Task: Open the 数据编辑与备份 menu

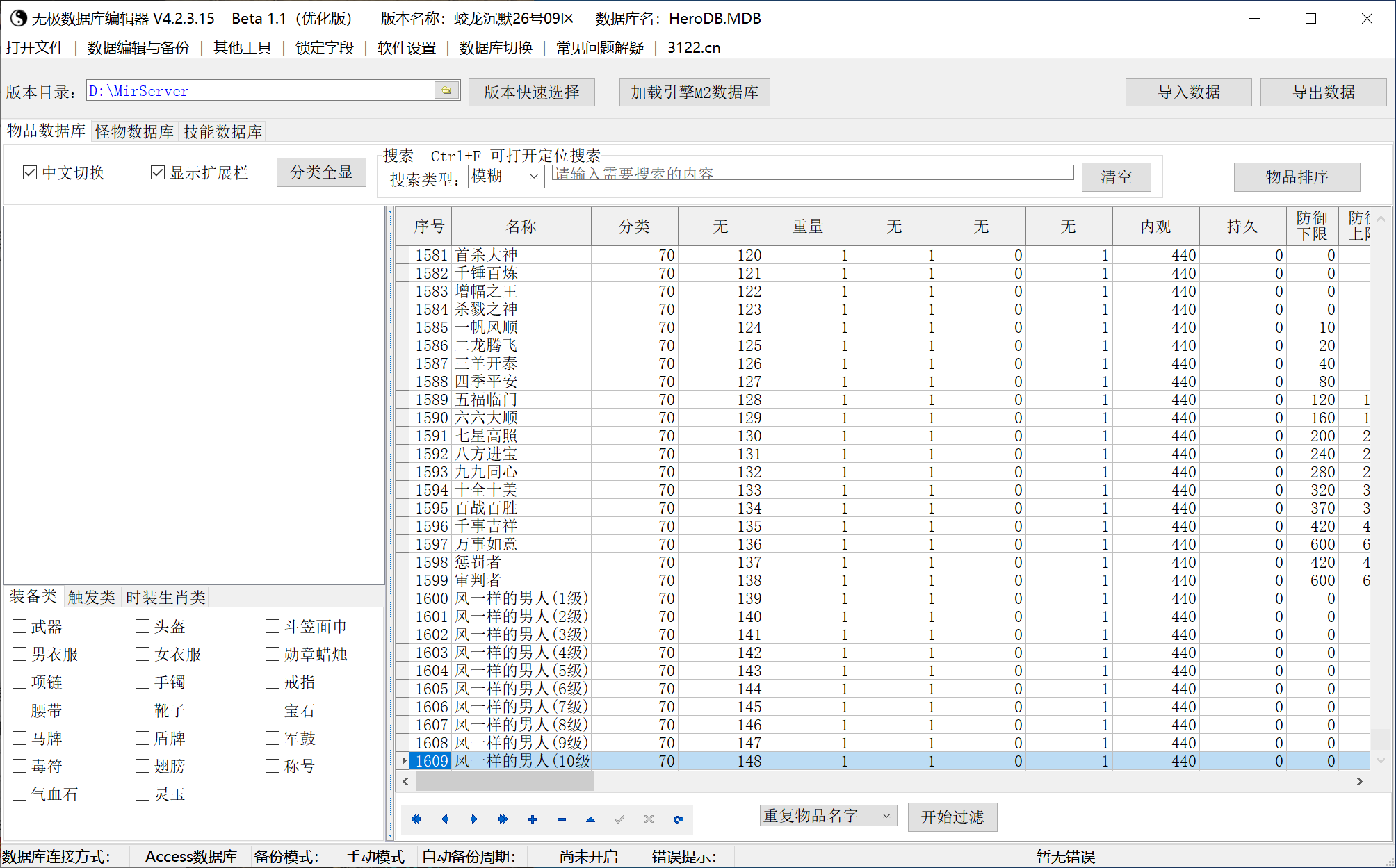Action: (x=138, y=47)
